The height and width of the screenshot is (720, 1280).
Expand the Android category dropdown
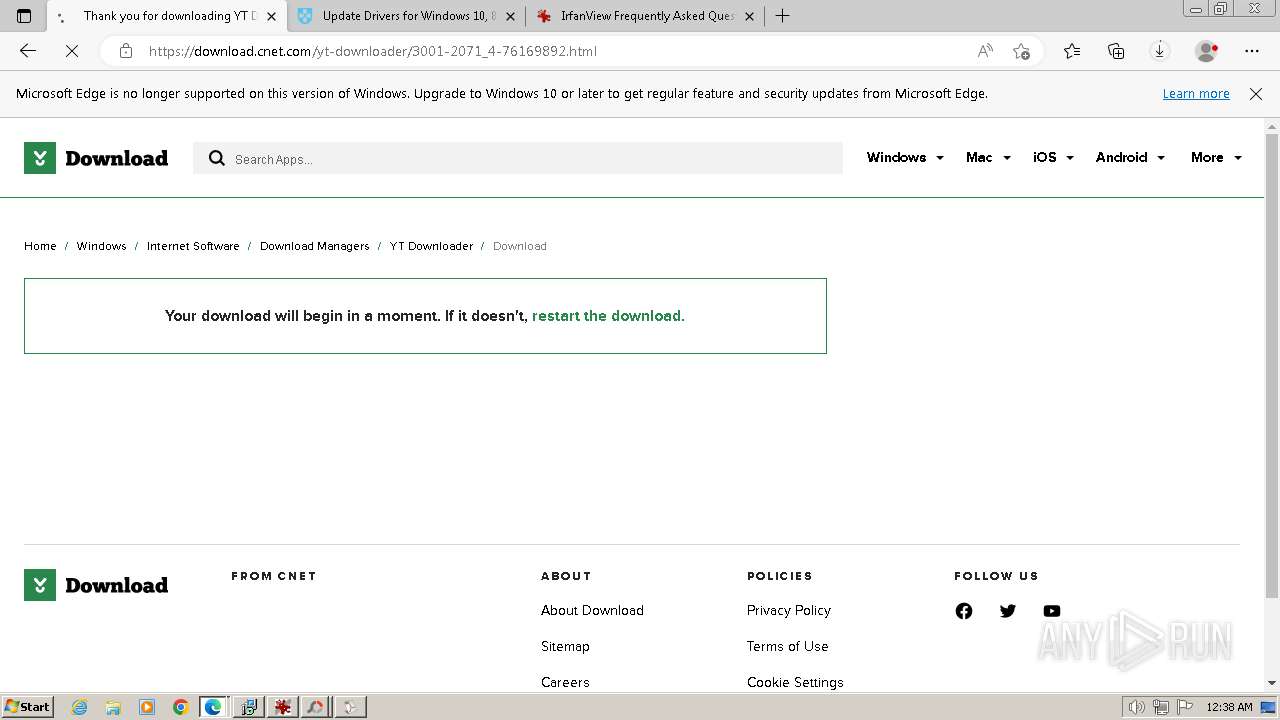coord(1130,158)
